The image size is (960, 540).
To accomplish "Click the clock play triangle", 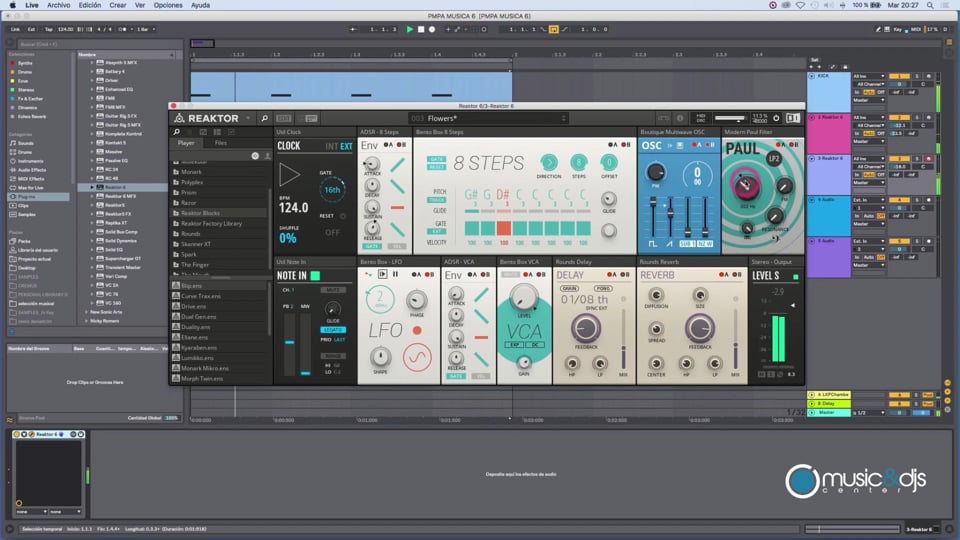I will coord(289,175).
